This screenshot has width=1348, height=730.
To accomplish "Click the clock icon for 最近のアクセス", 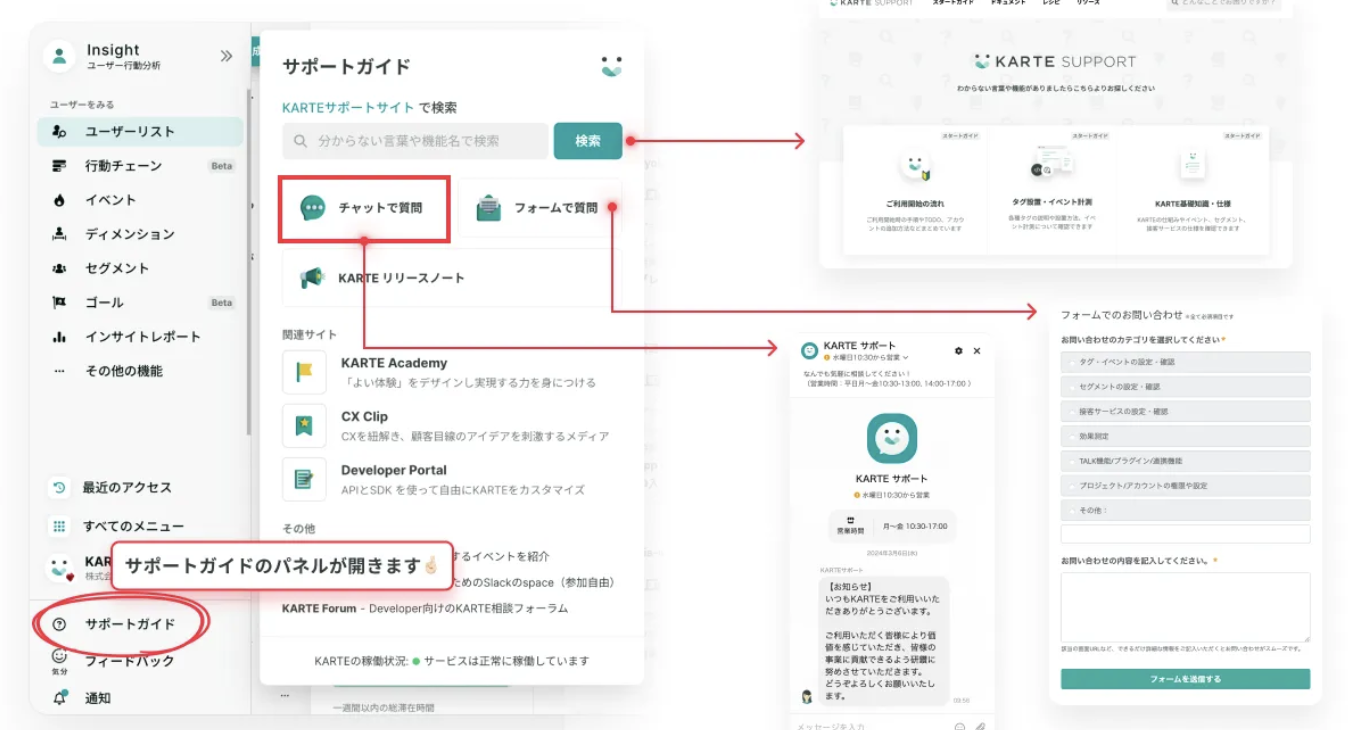I will pos(59,488).
